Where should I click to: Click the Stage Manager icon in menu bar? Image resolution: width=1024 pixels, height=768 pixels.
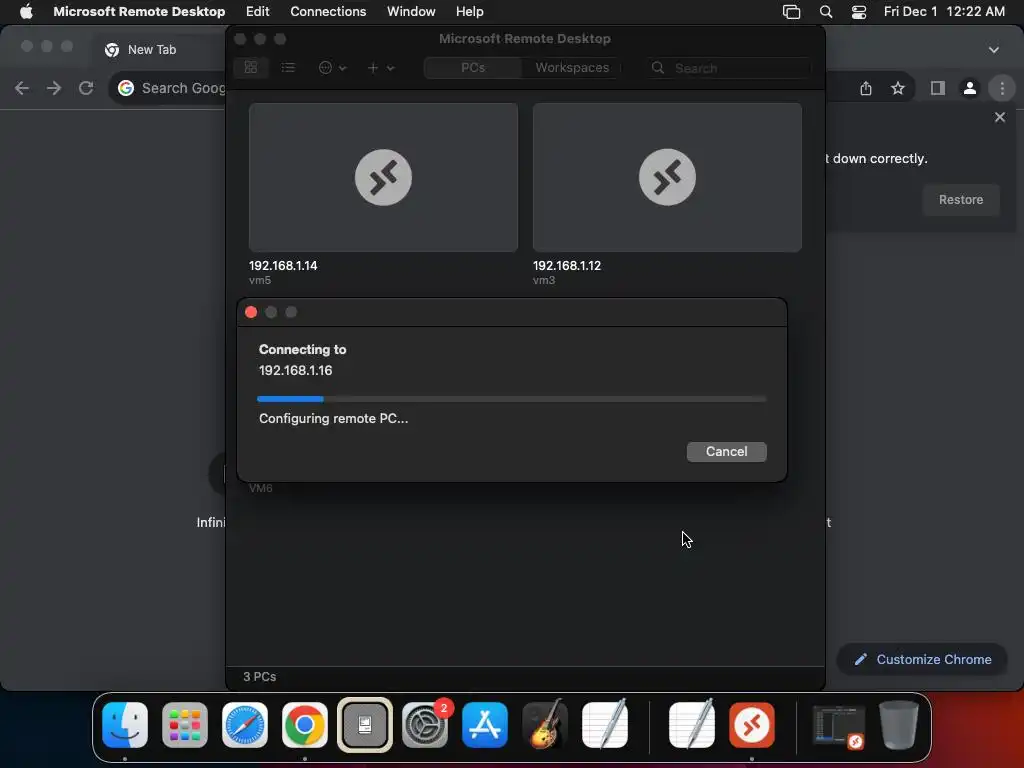(791, 12)
